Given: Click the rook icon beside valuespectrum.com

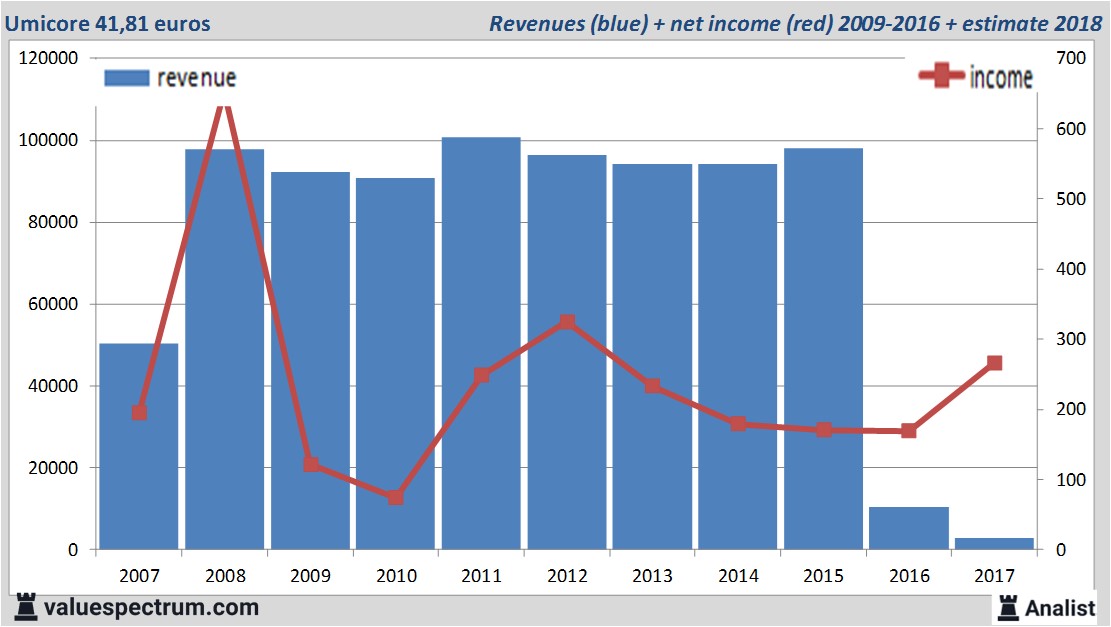Looking at the screenshot, I should click(x=26, y=608).
